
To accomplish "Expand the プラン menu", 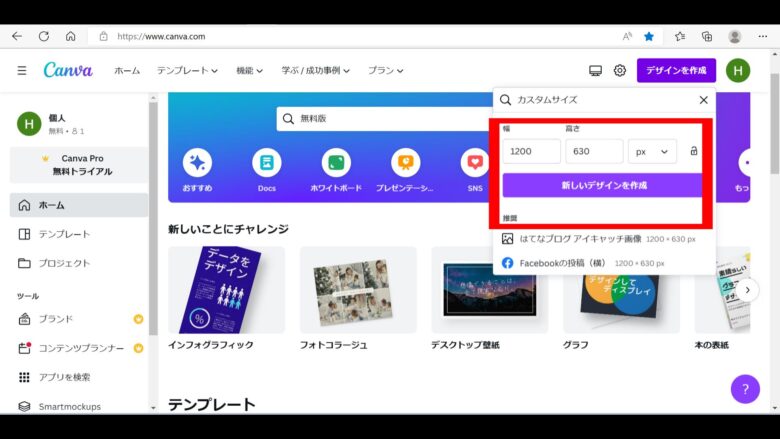I will coord(386,71).
